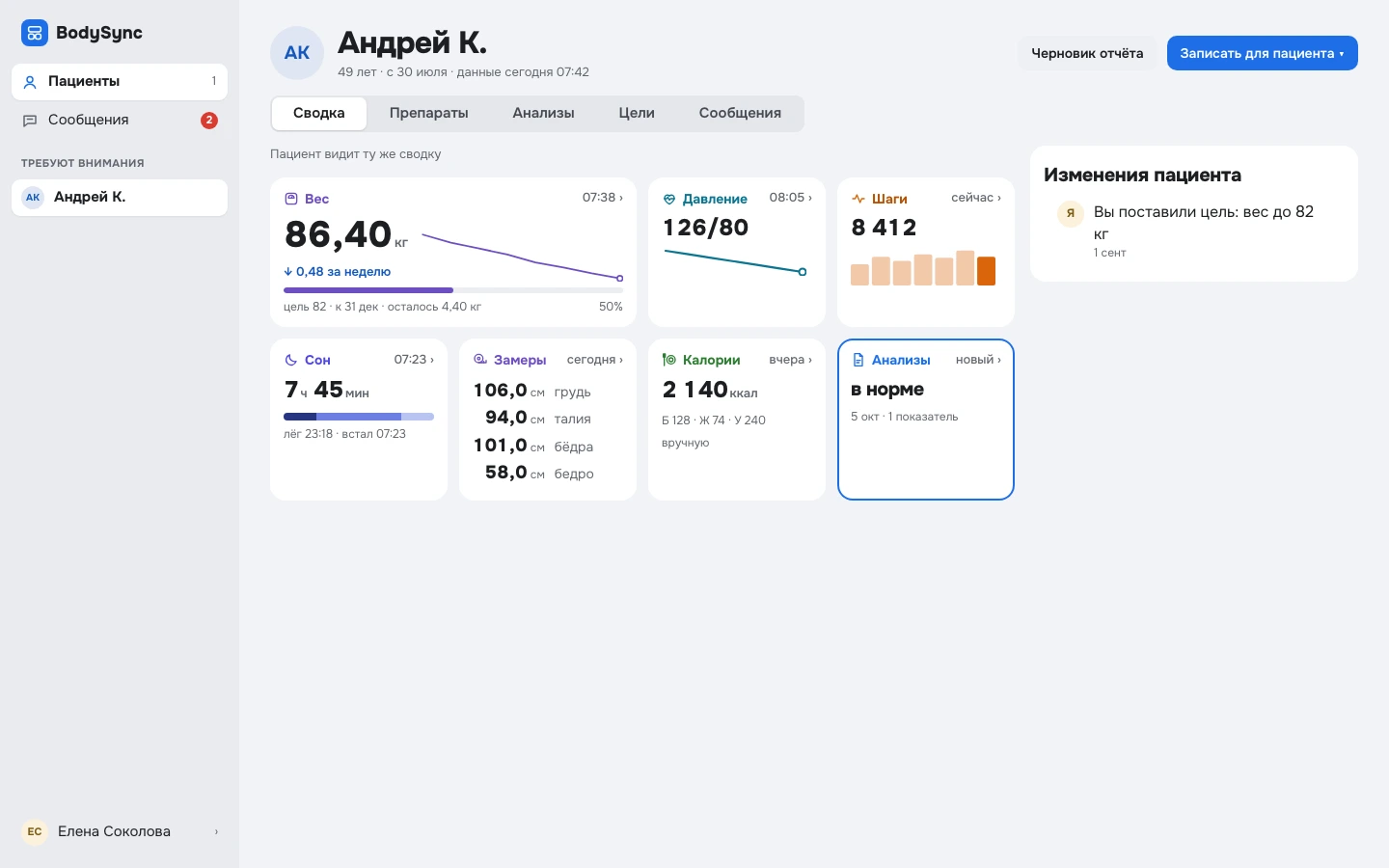Click the weight value 86,40 кг
The image size is (1389, 868).
click(x=346, y=235)
